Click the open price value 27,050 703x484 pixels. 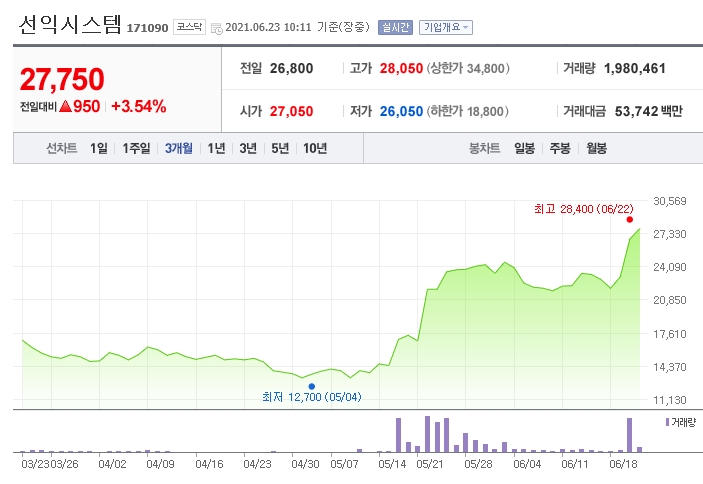291,111
